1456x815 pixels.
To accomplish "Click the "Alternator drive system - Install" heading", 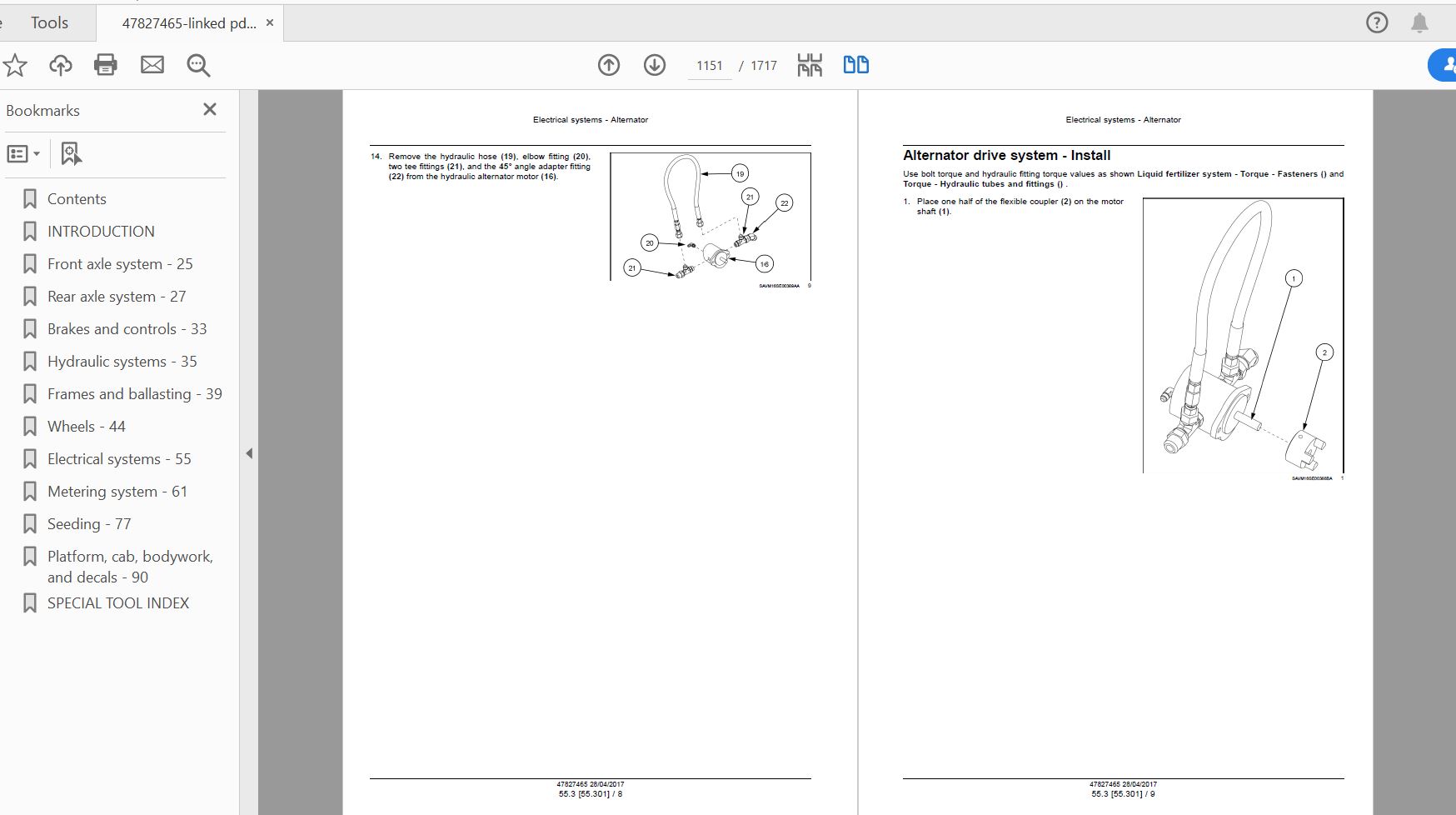I will click(1006, 155).
